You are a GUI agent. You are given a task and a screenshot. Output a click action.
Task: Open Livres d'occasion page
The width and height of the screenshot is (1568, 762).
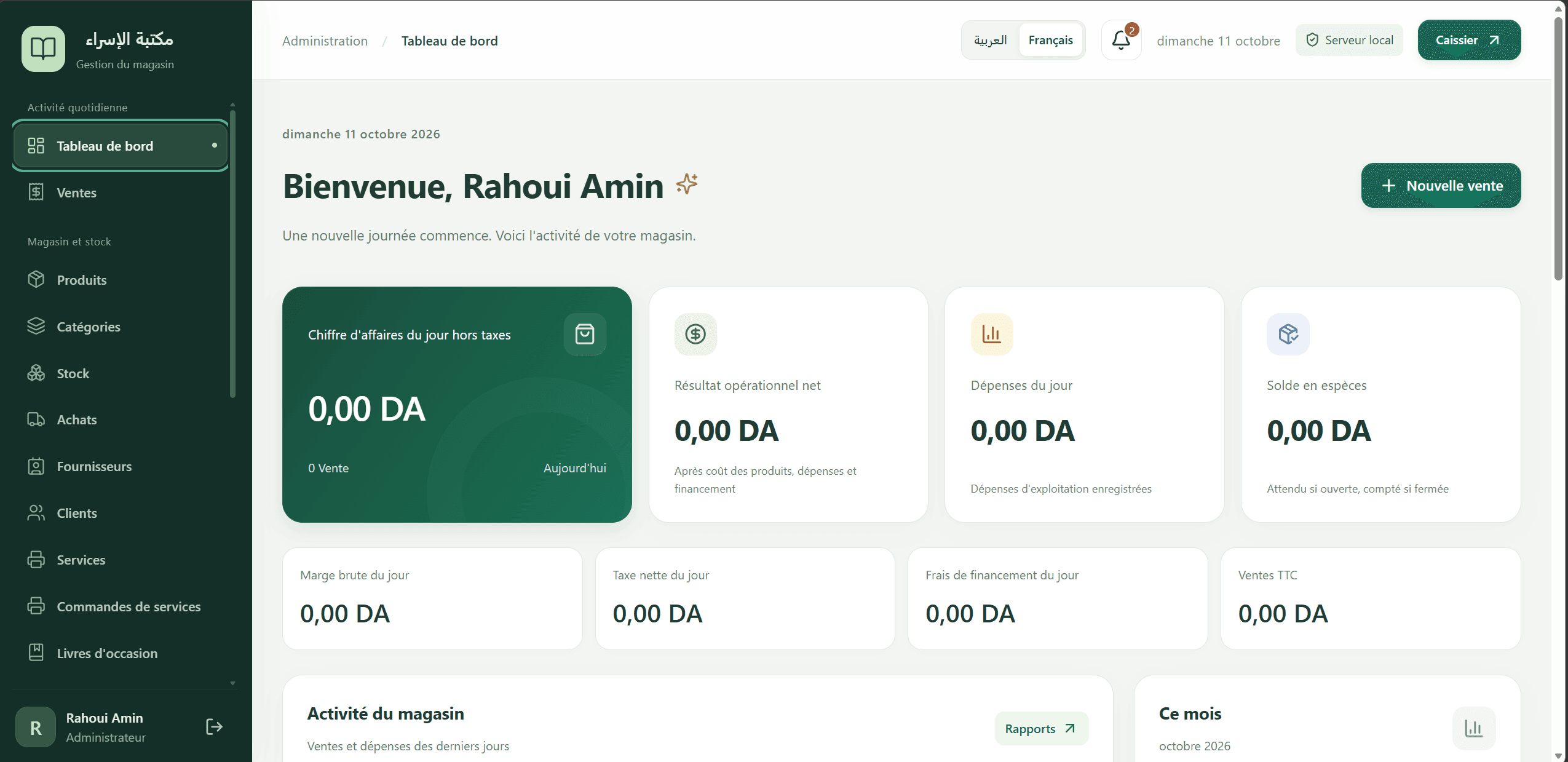121,653
